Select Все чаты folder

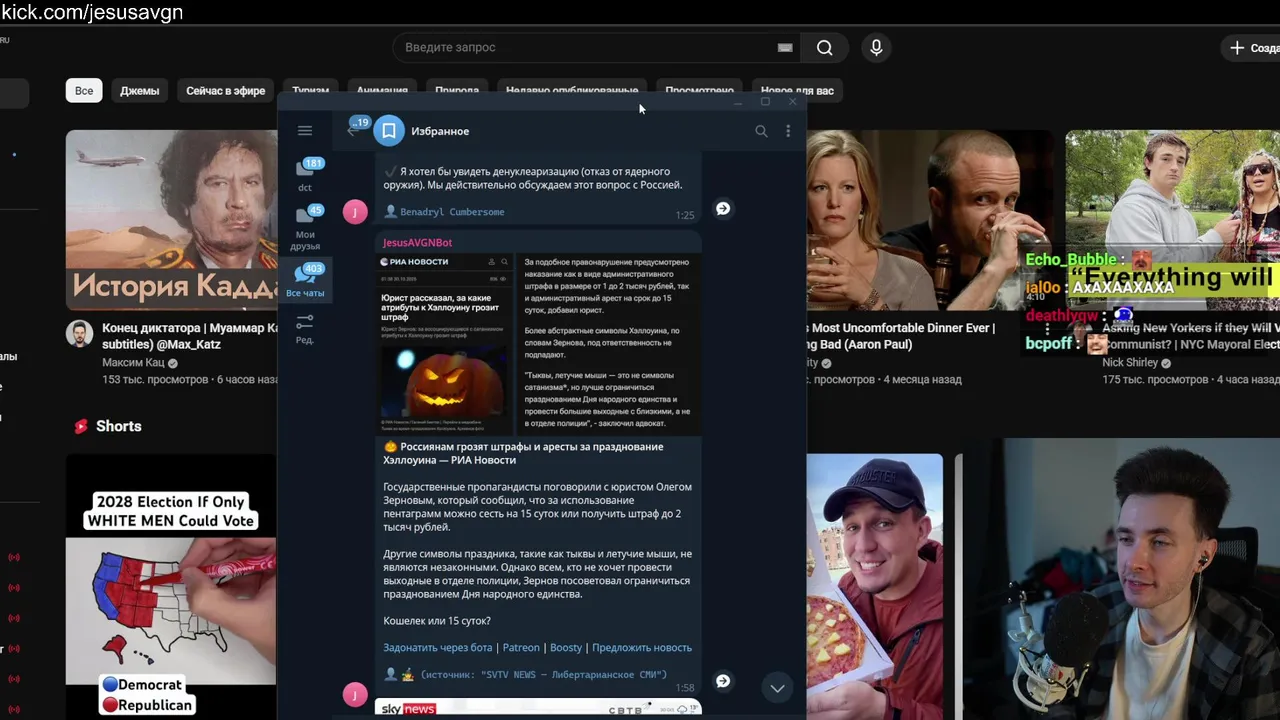pos(305,280)
